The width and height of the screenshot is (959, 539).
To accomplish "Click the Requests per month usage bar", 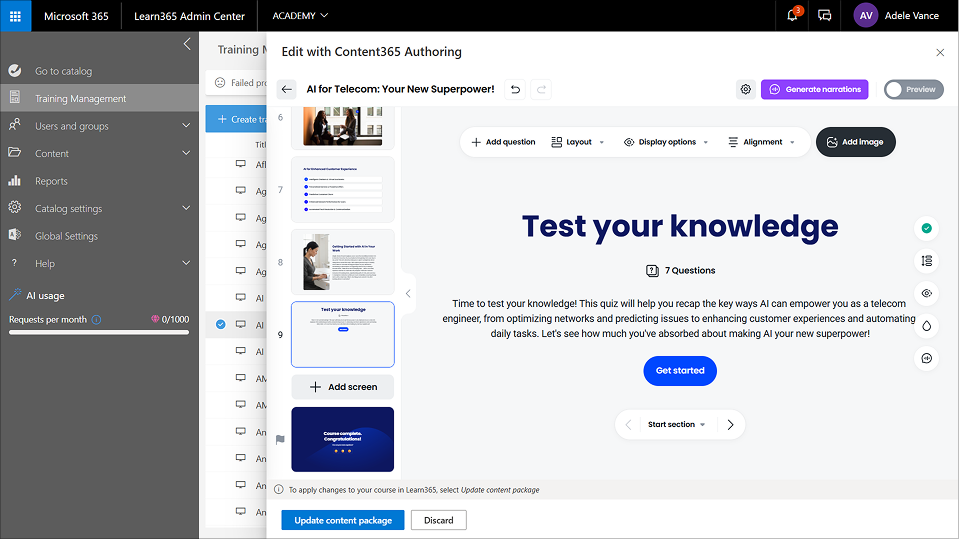I will [98, 332].
